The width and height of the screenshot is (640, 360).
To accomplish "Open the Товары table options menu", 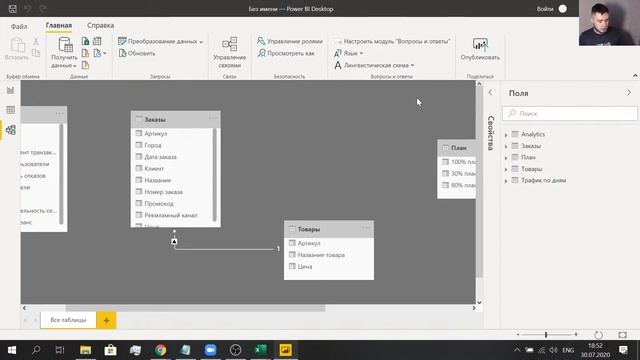I will [366, 228].
